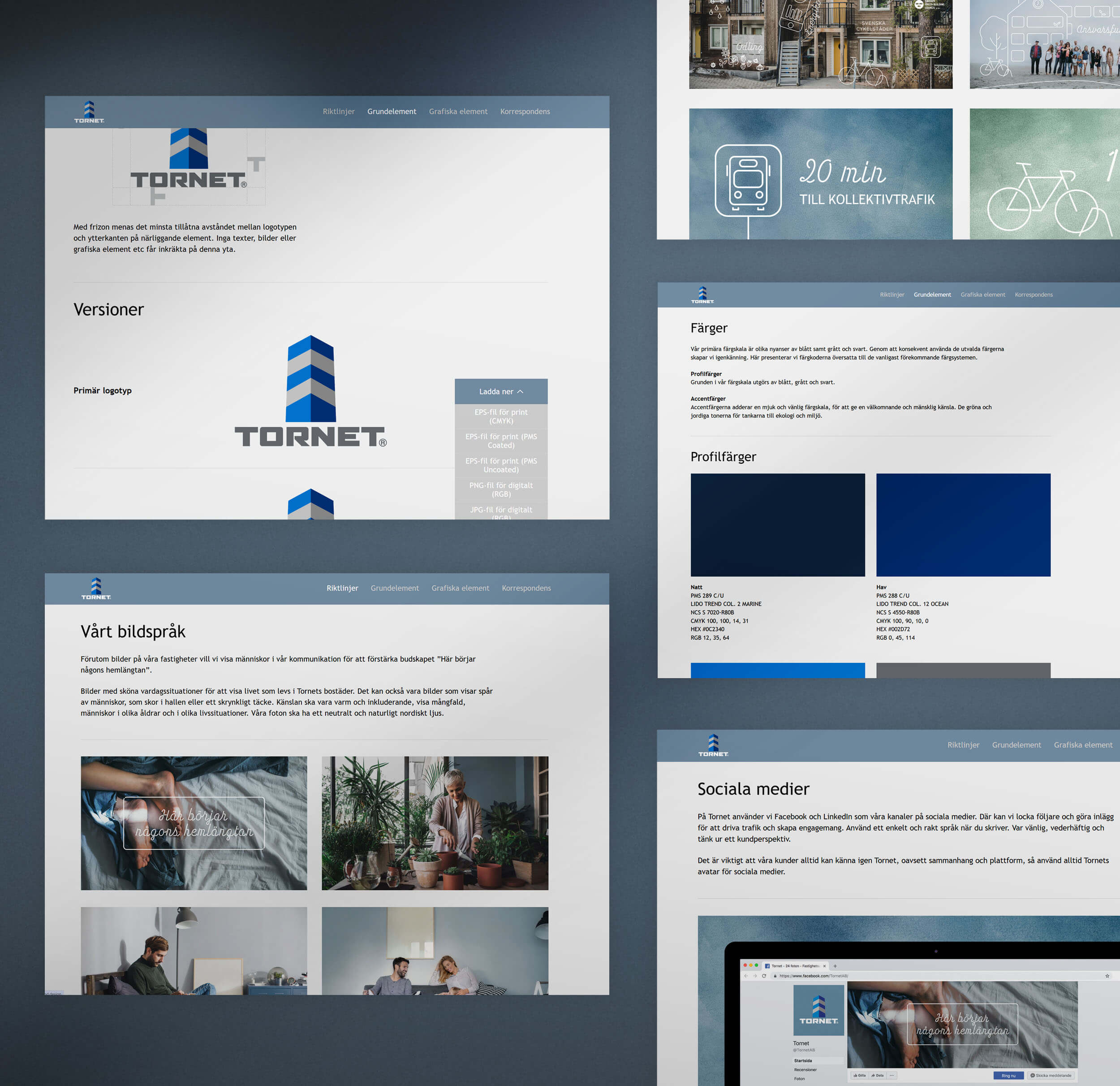Click Tornet logo in Färger window header

[x=702, y=295]
